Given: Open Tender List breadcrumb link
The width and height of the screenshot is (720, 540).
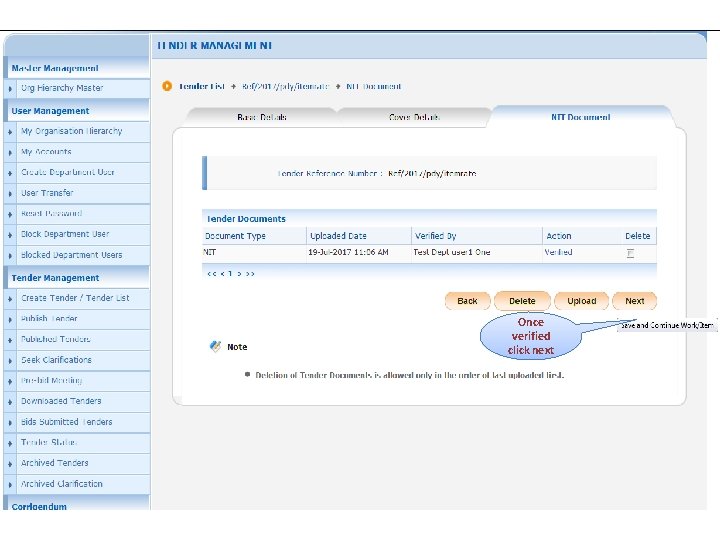Looking at the screenshot, I should 202,86.
